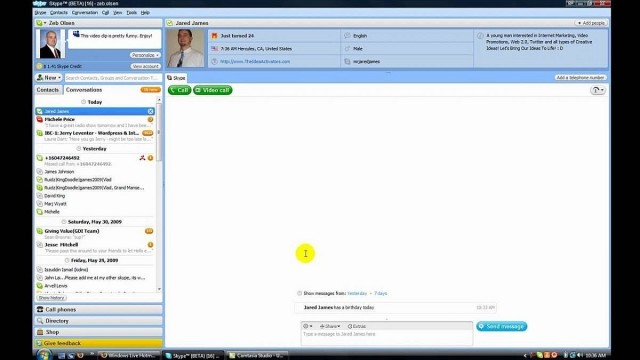Viewport: 640px width, 360px height.
Task: Start a Video call with Jared James
Action: pos(213,90)
